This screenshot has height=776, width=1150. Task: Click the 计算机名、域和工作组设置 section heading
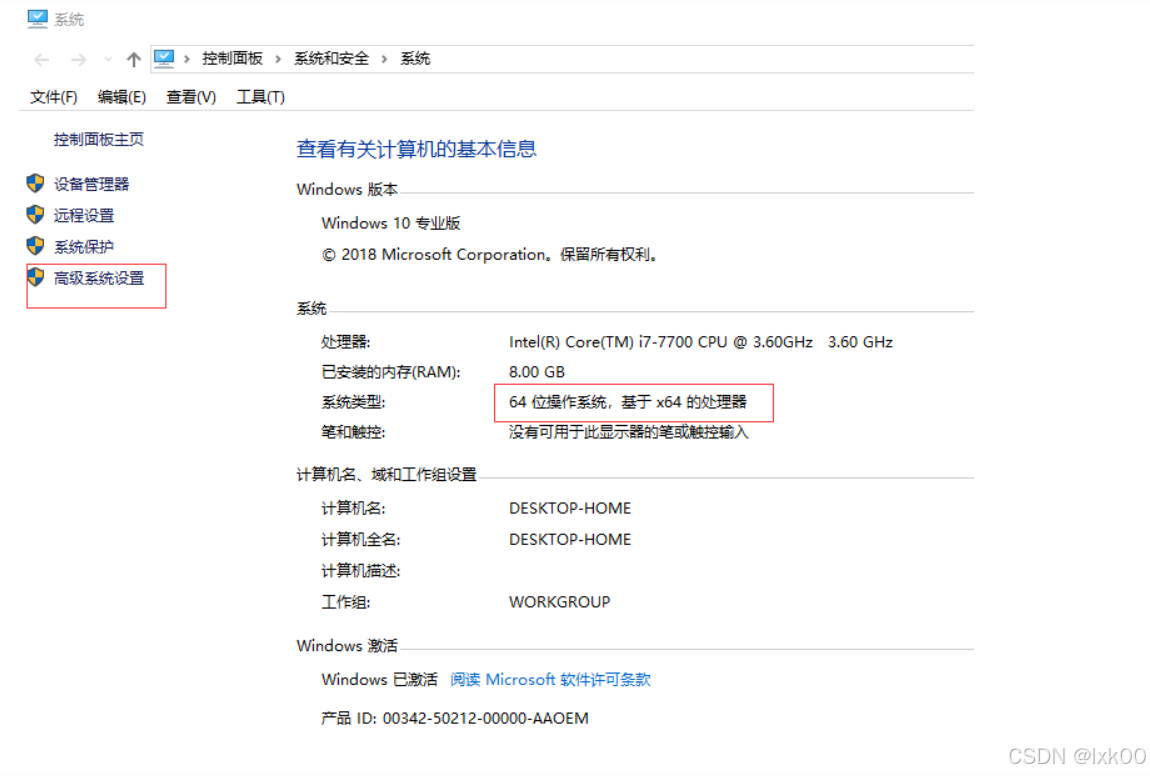point(387,475)
